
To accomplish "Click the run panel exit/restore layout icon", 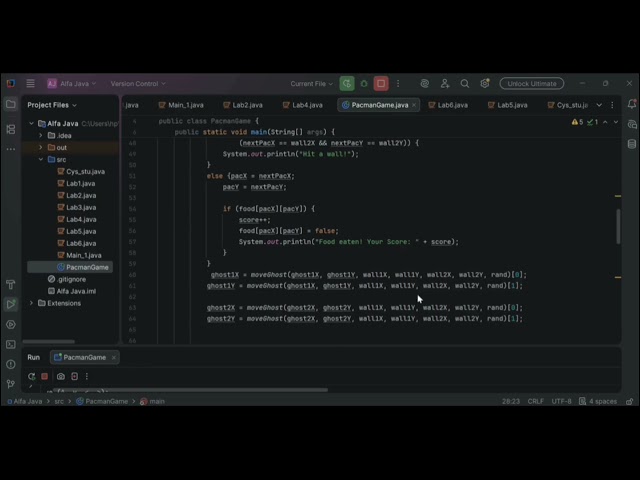I will (x=74, y=376).
